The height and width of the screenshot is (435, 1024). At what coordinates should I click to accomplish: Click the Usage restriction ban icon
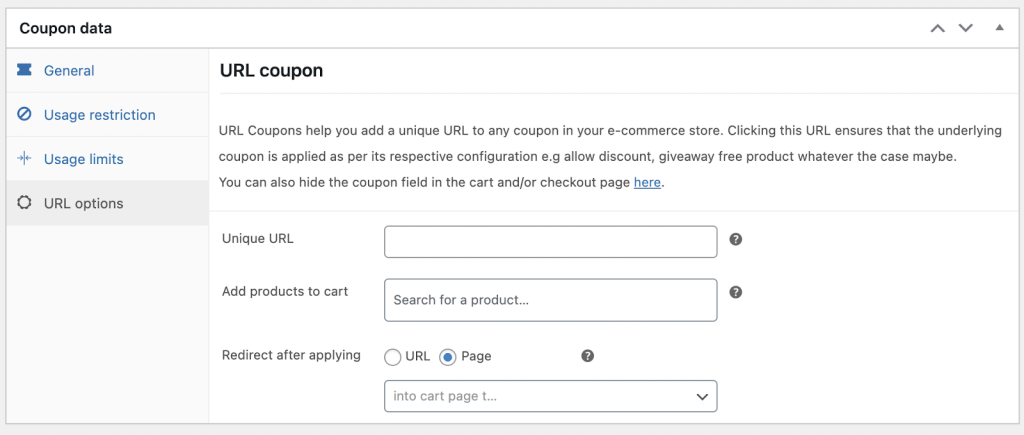click(x=24, y=114)
